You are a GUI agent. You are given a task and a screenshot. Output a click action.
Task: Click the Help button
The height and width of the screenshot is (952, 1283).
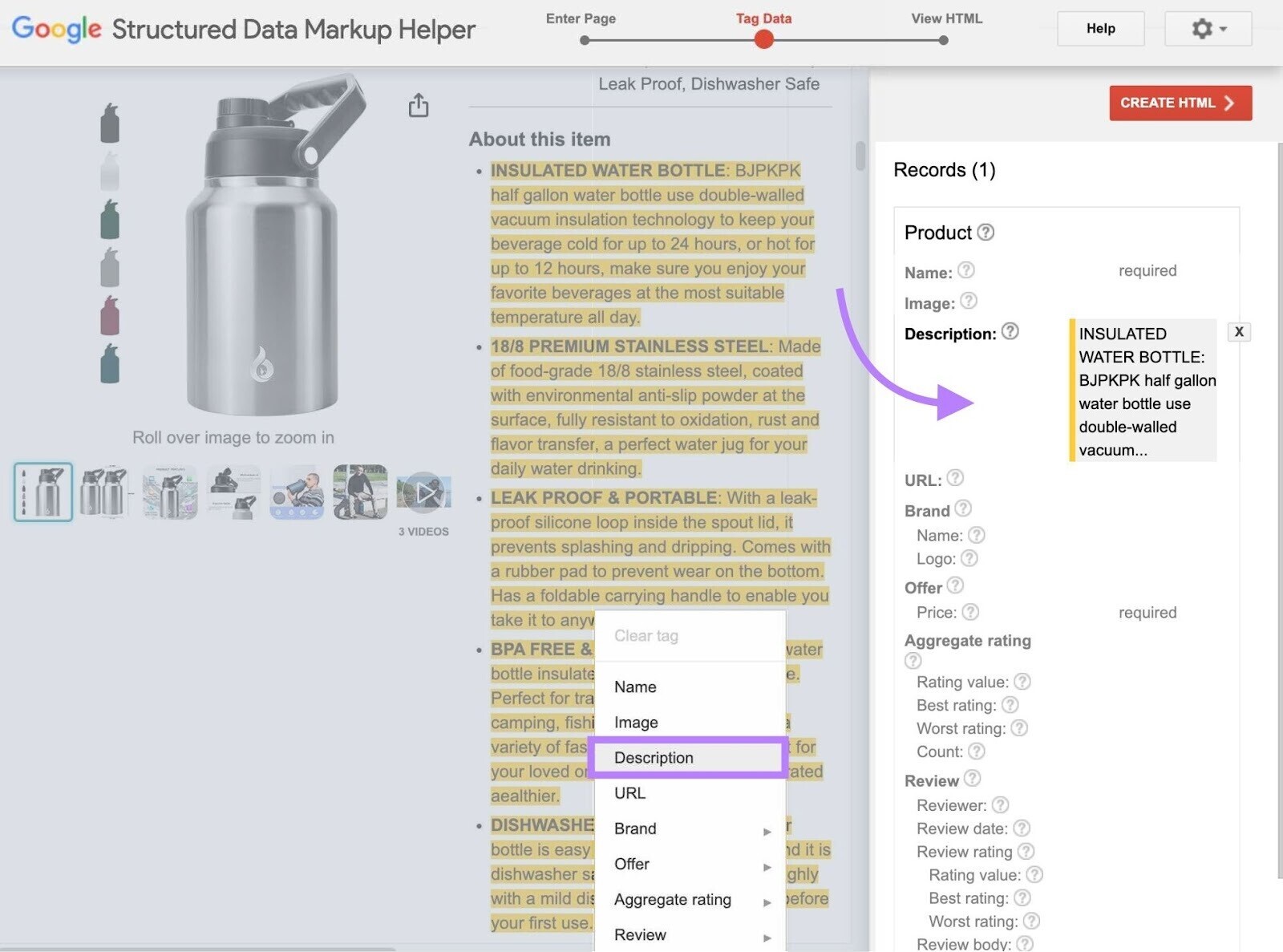[1100, 28]
